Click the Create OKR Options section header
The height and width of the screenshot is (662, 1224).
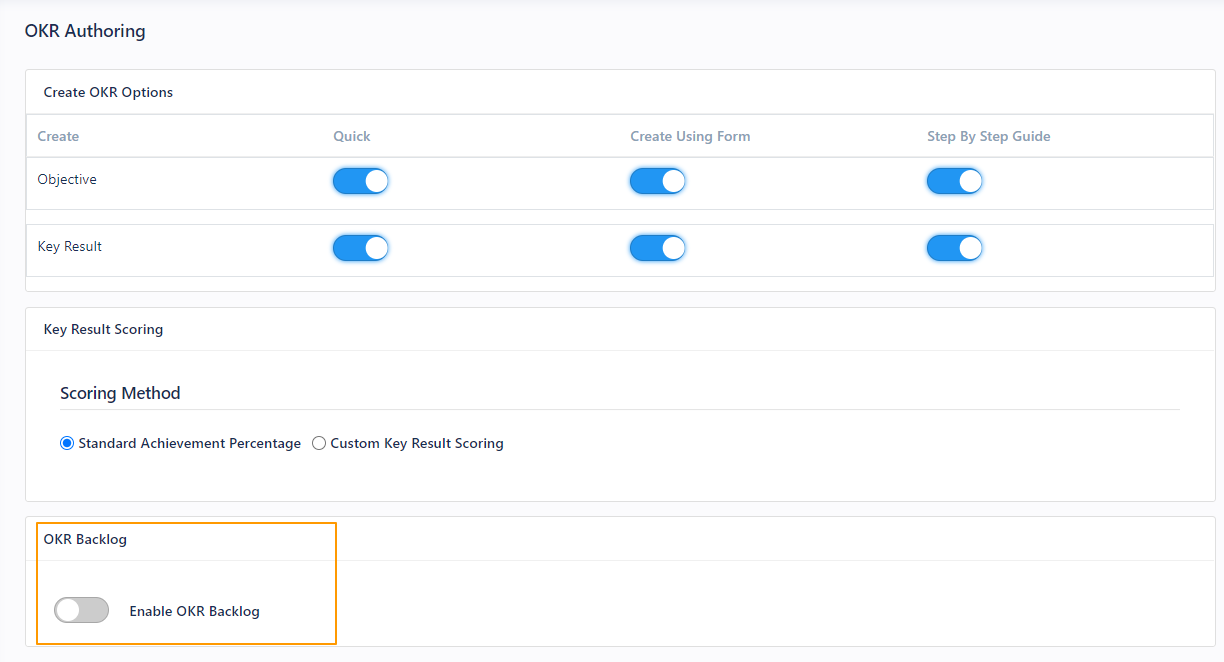pos(108,91)
